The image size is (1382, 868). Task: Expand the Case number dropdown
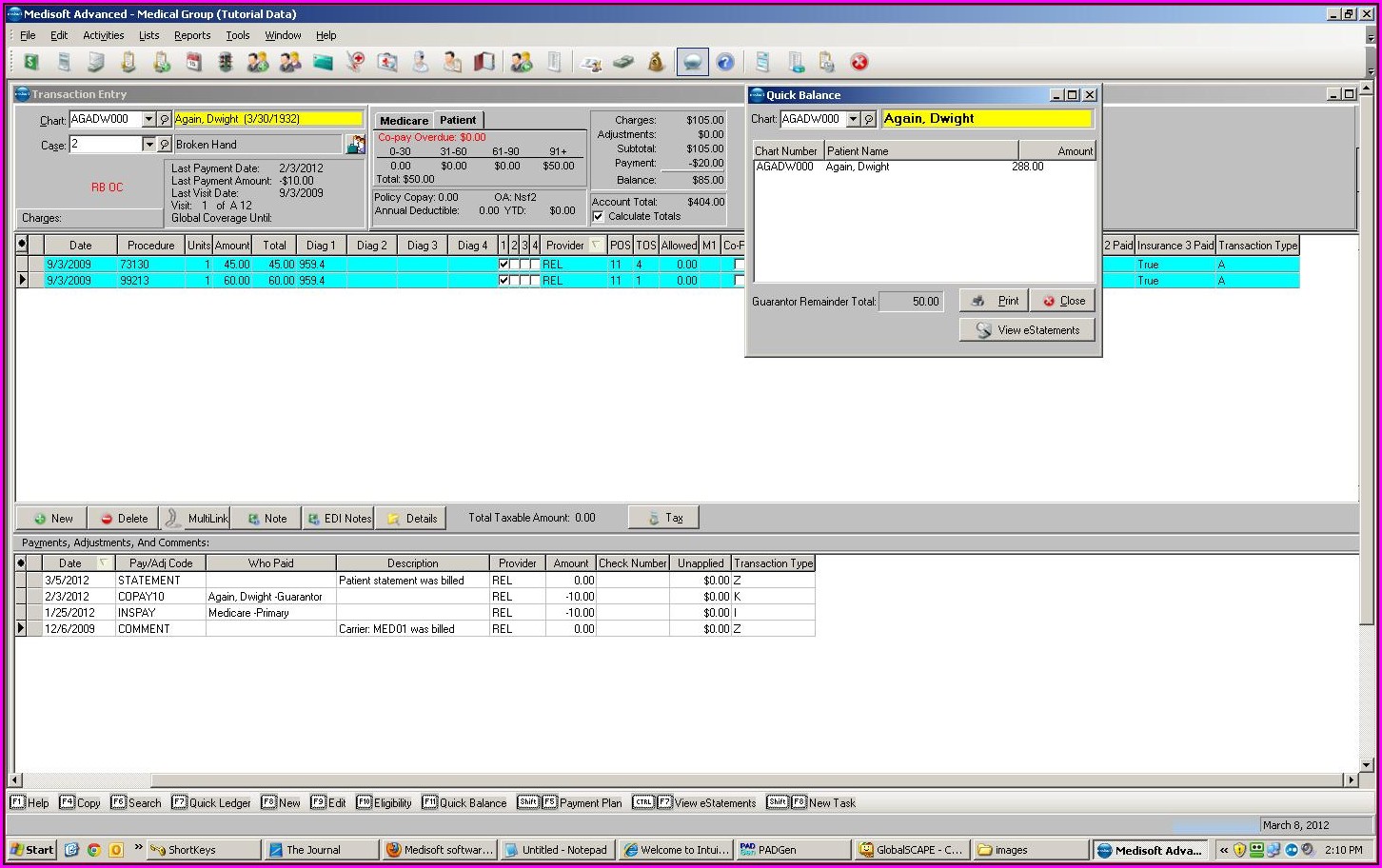coord(148,145)
